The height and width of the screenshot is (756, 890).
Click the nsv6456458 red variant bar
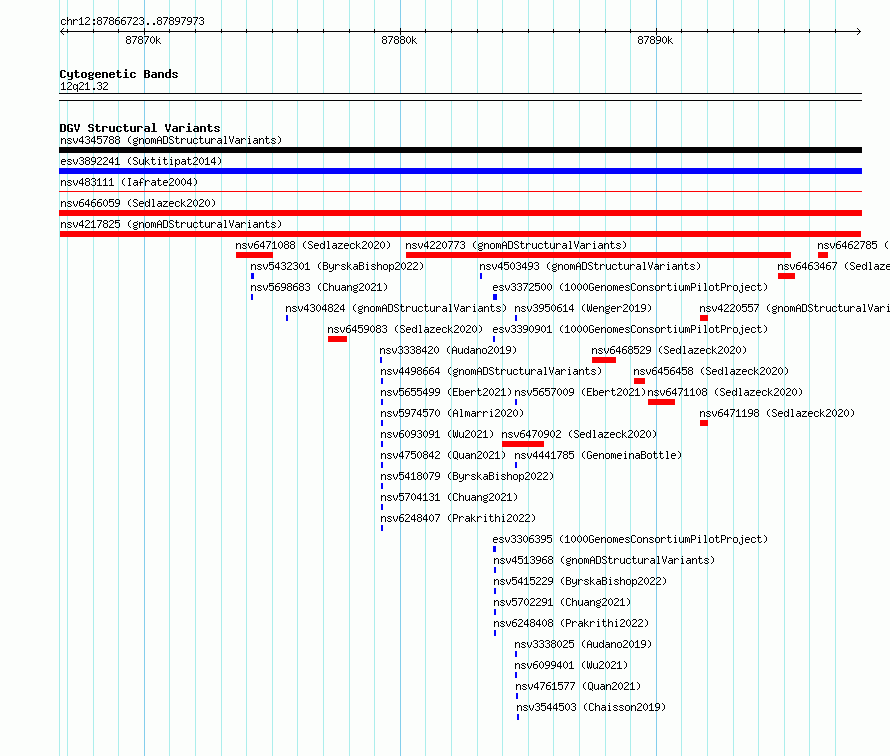click(x=639, y=381)
